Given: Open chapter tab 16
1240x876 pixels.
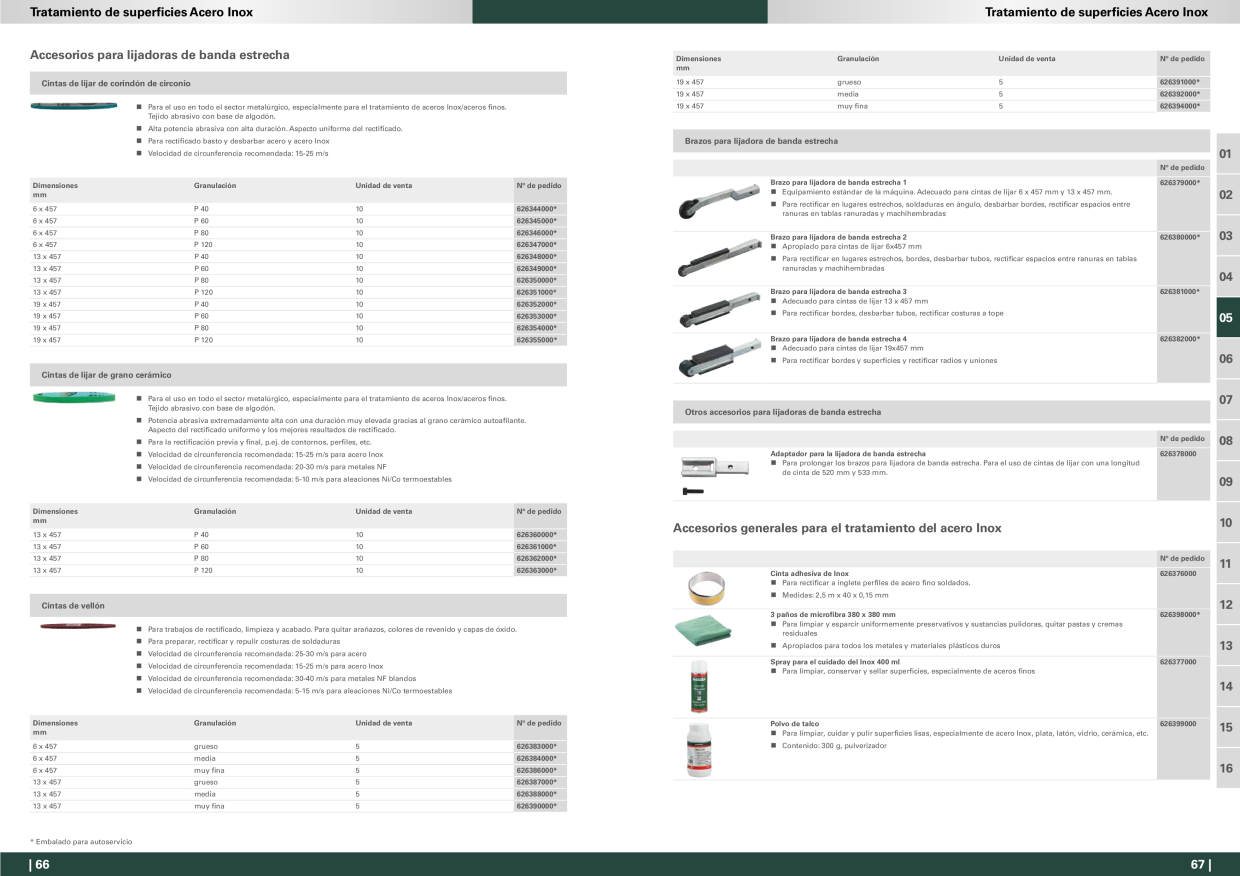Looking at the screenshot, I should [x=1226, y=769].
